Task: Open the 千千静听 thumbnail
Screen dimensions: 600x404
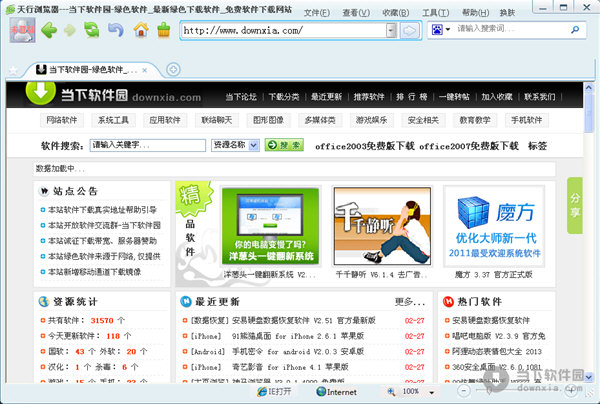Action: 382,226
